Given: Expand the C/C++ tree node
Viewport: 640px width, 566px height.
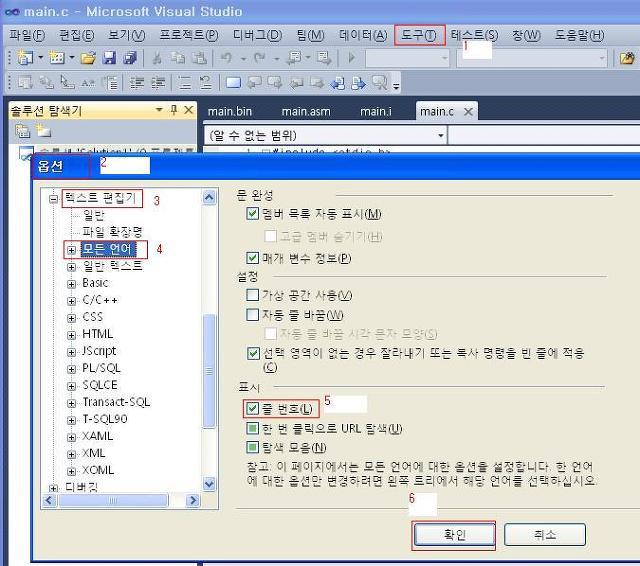Looking at the screenshot, I should (x=71, y=301).
